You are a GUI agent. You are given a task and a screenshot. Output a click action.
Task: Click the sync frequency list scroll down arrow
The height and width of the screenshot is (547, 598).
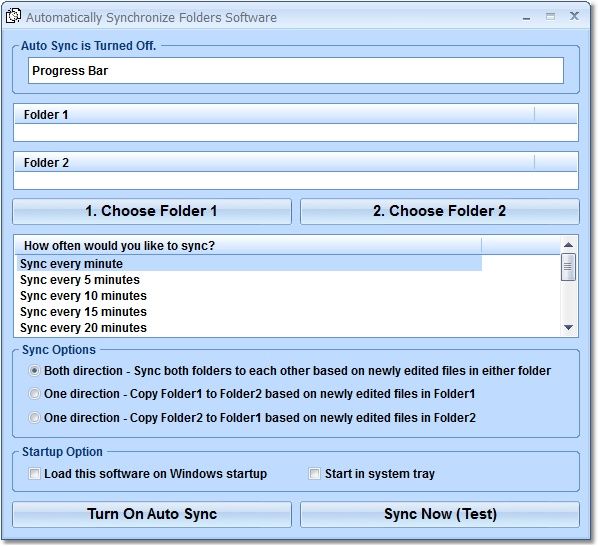[568, 328]
